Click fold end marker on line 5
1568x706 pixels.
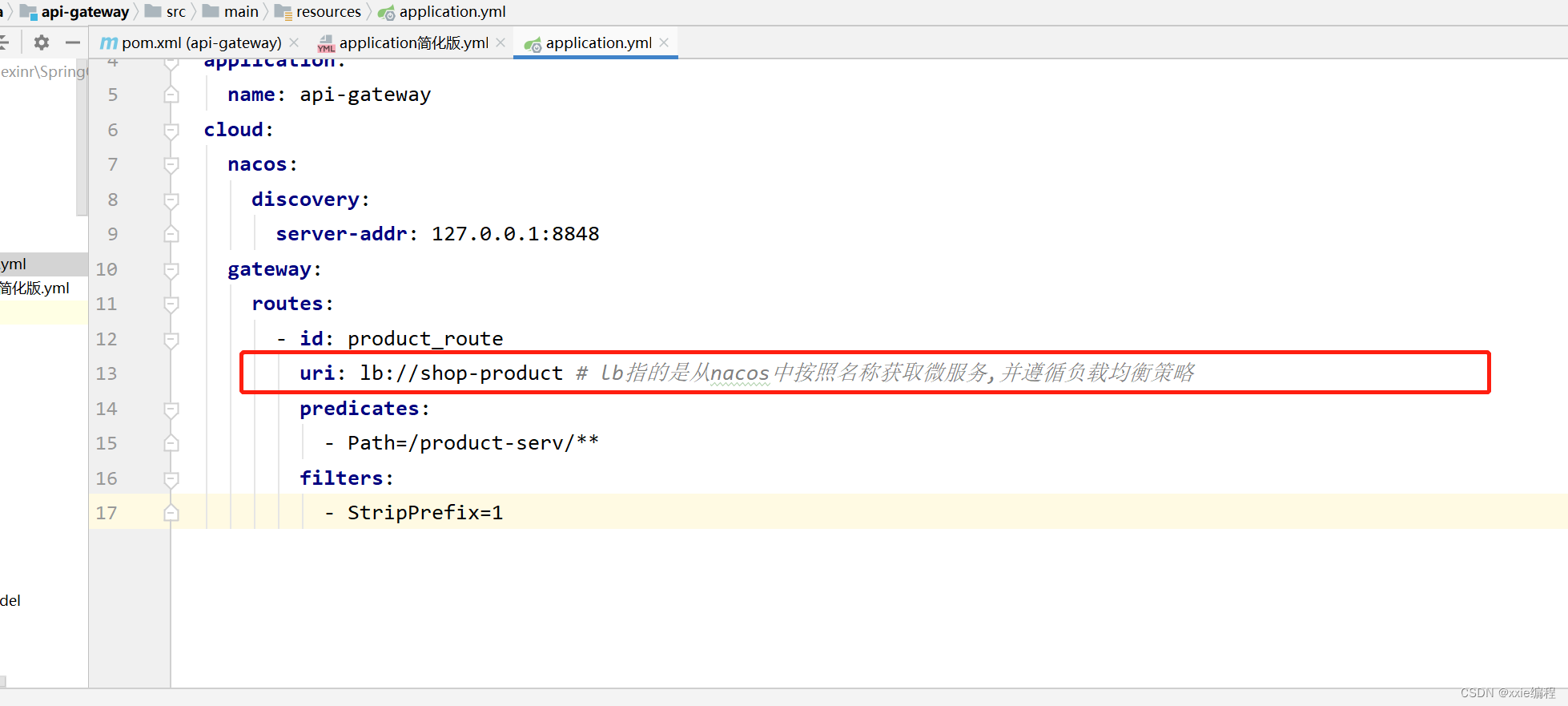coord(171,95)
